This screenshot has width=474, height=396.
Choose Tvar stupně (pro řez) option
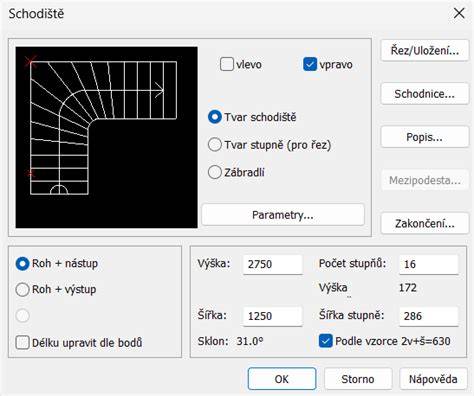215,145
